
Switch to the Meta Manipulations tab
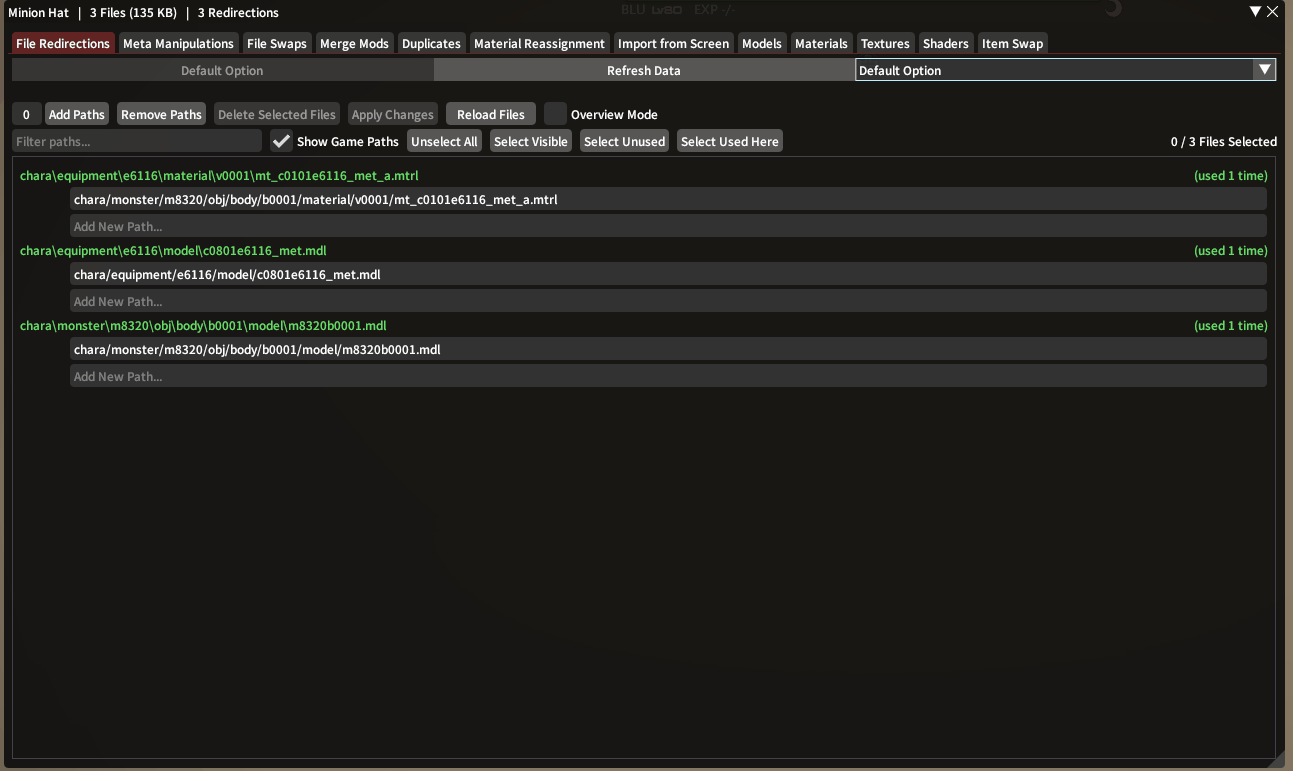click(x=178, y=43)
